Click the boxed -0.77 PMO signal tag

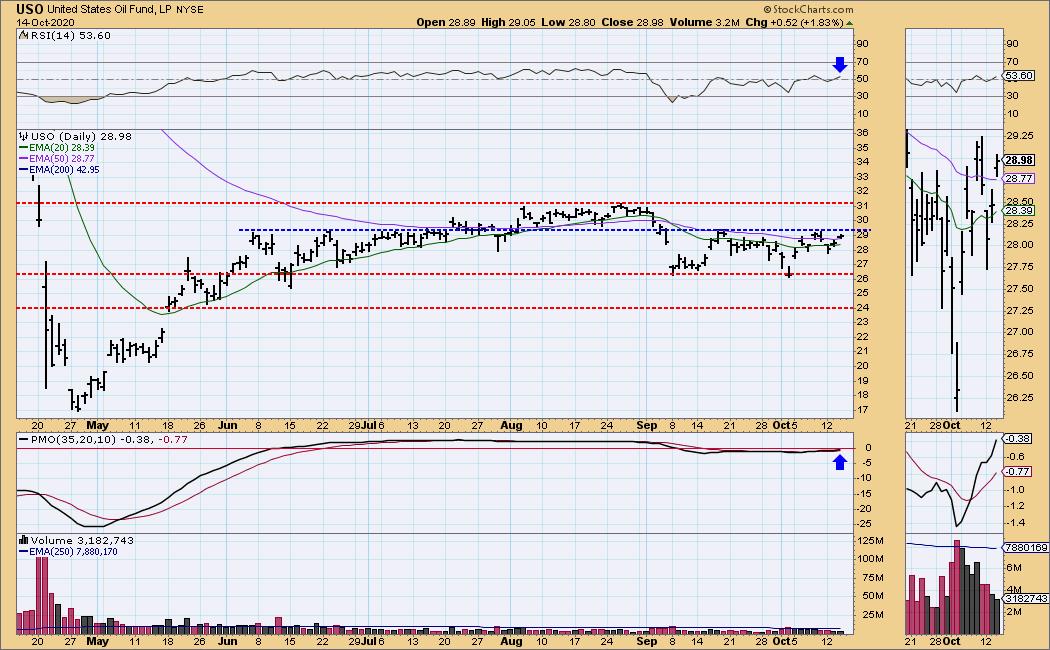1019,471
